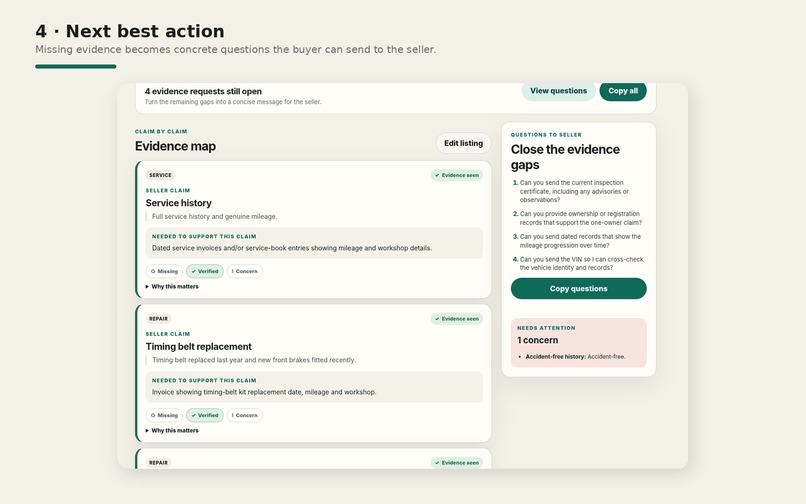Viewport: 806px width, 504px height.
Task: Click Dated service invoices requirement text
Action: [291, 248]
